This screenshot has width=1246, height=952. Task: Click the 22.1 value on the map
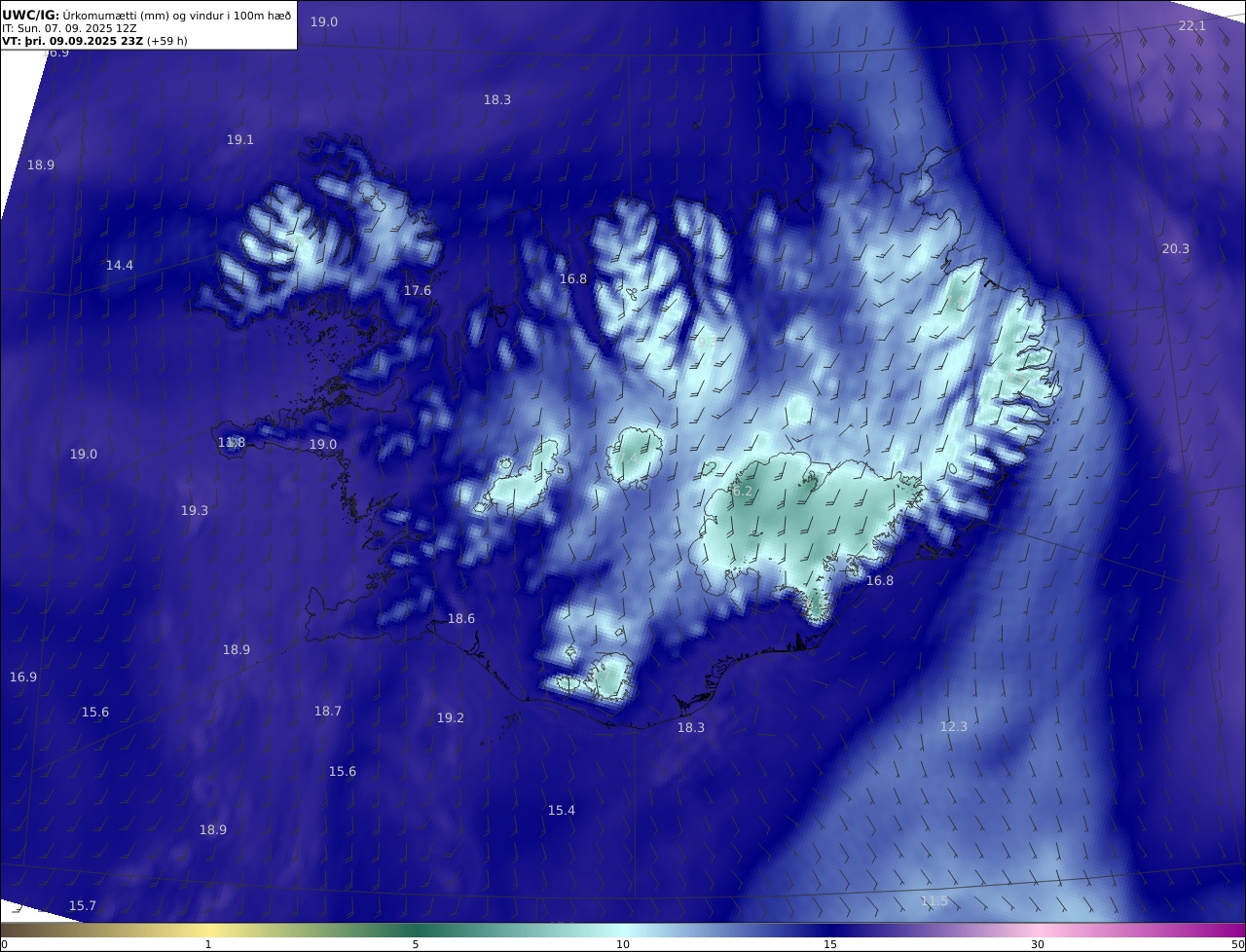[x=1191, y=25]
